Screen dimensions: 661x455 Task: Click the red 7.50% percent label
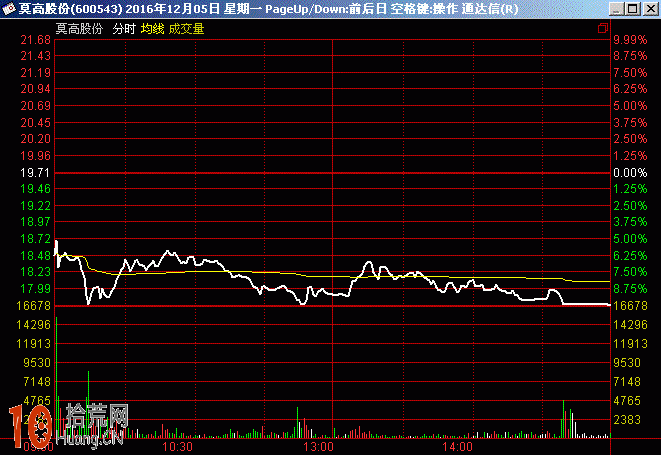point(630,73)
